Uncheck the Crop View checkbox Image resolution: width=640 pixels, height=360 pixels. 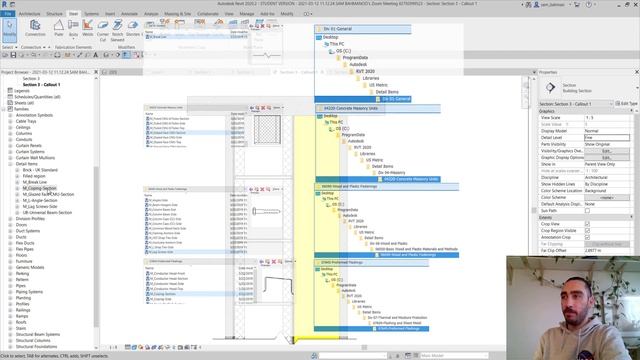pos(587,224)
